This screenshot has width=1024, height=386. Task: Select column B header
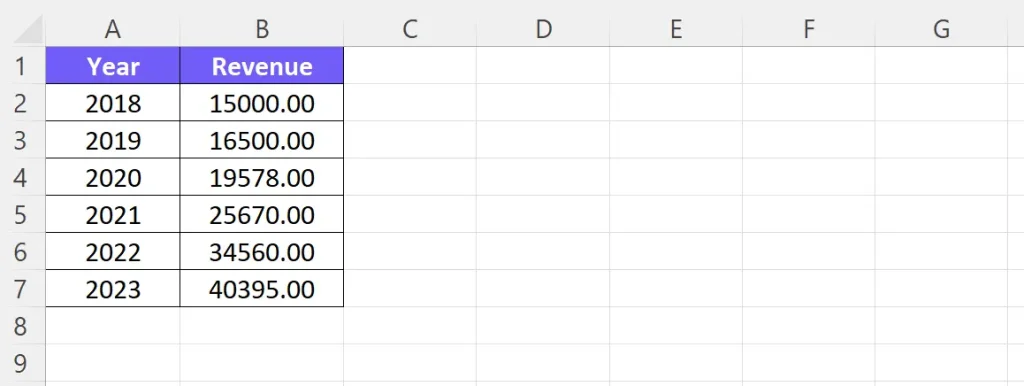(262, 29)
